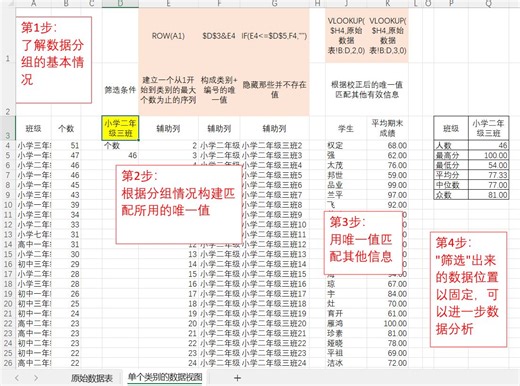Select the 单个类别的数据视图 sheet tab
This screenshot has height=386, width=520.
[x=165, y=377]
